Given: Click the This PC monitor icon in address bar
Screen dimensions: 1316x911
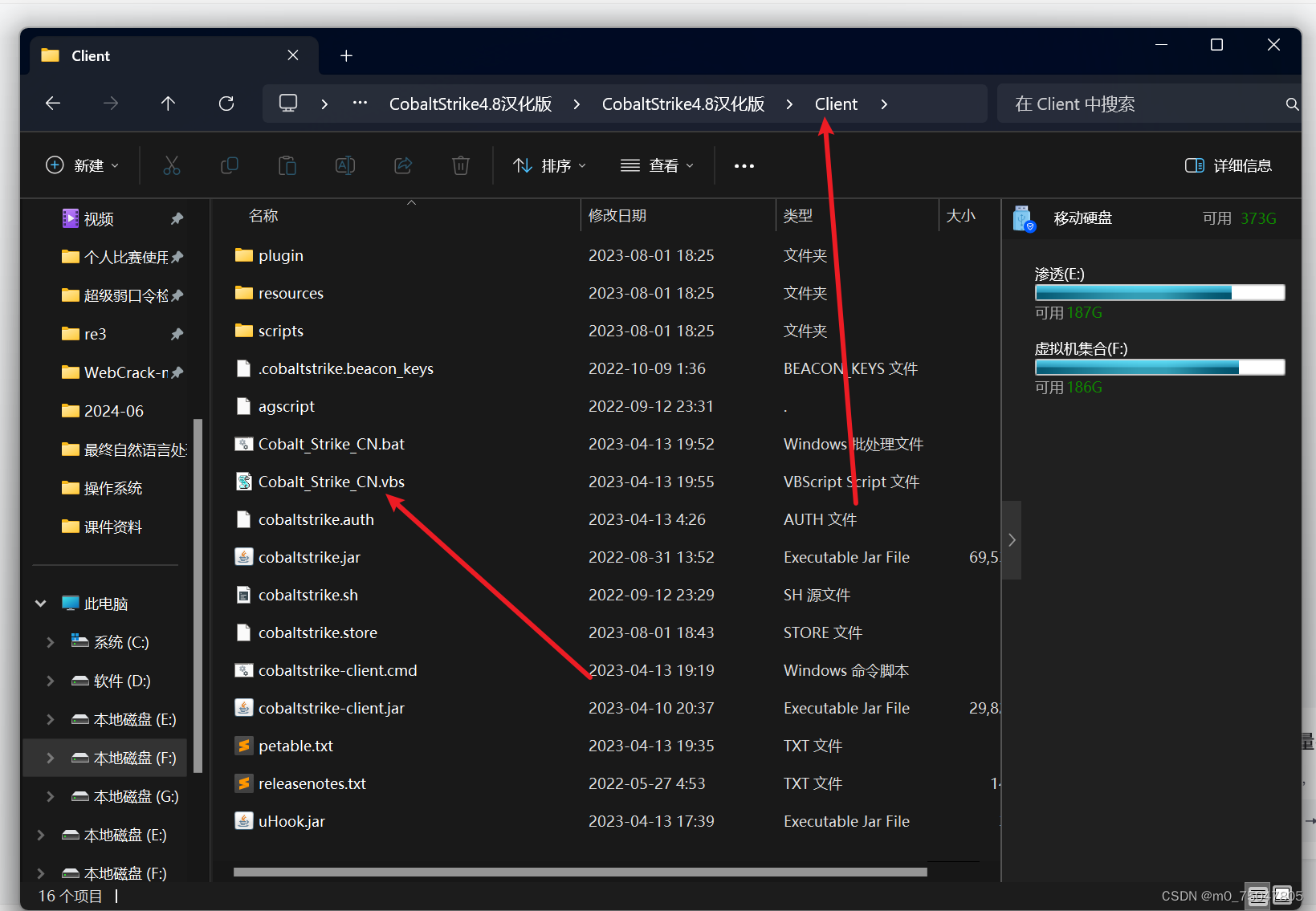Looking at the screenshot, I should click(288, 104).
